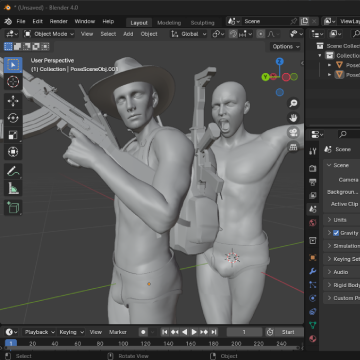Viewport: 360px width, 360px height.
Task: Select the Rotate tool
Action: 13,118
